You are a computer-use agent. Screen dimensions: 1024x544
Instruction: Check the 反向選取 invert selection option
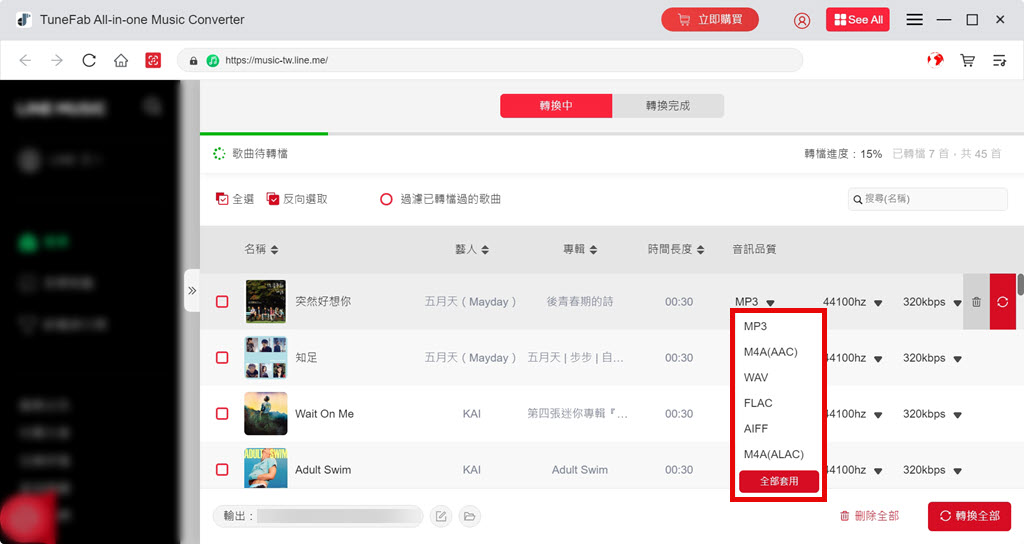[x=297, y=199]
